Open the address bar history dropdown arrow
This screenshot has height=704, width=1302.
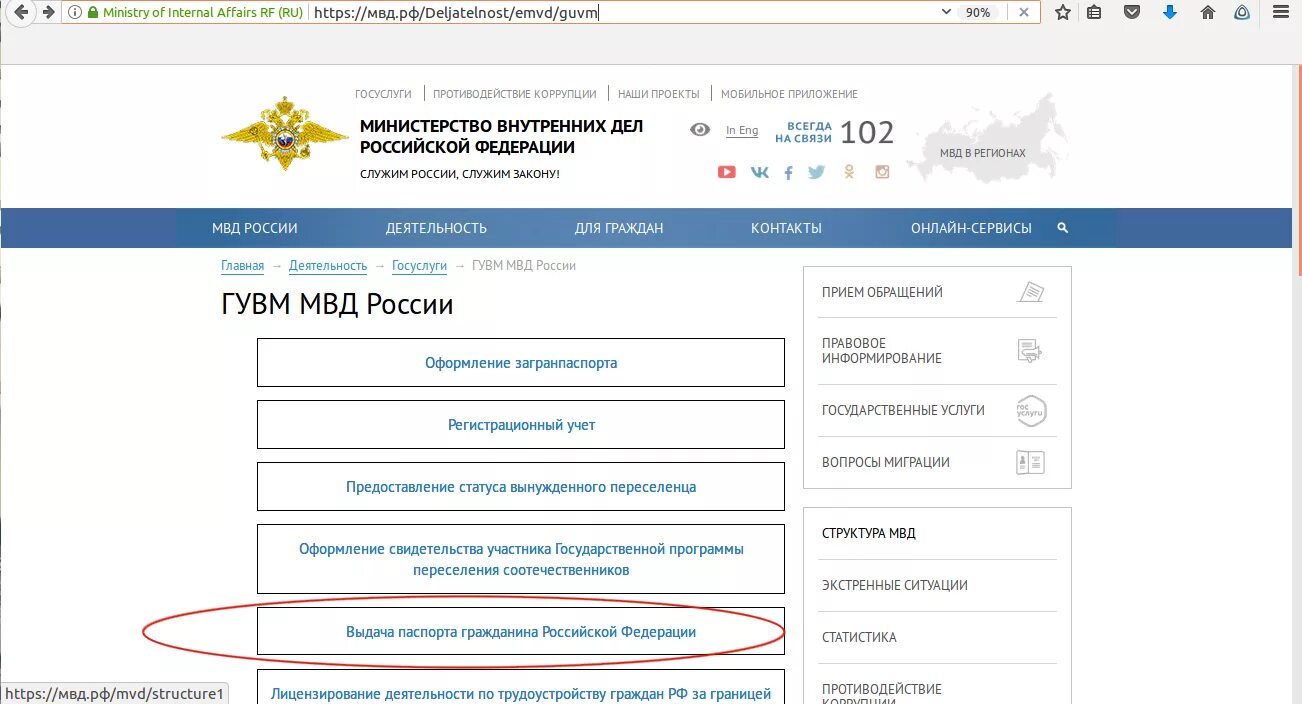tap(946, 13)
